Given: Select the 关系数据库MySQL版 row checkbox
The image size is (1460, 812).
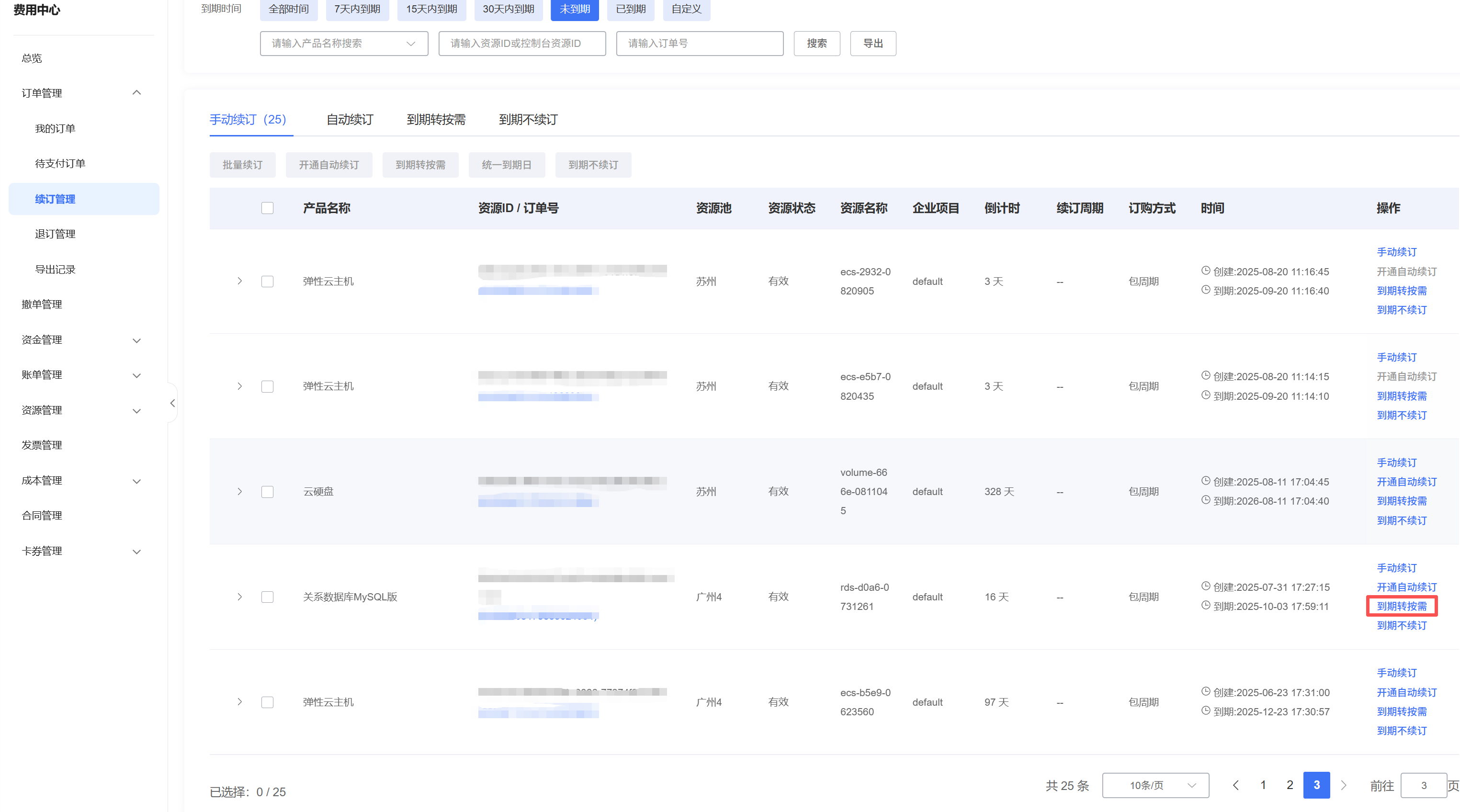Looking at the screenshot, I should (268, 597).
